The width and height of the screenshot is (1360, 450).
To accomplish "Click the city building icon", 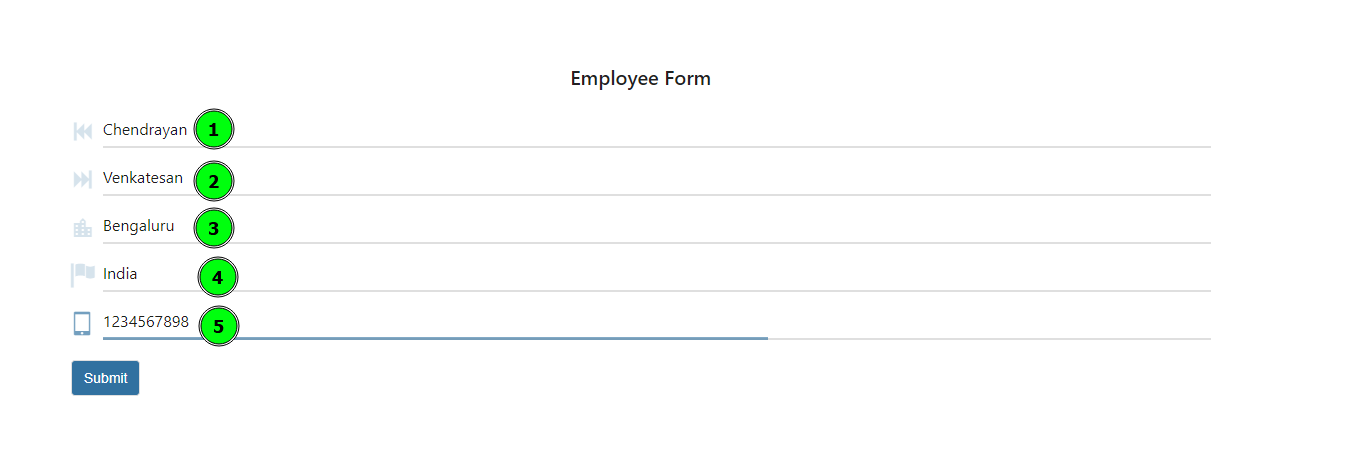I will click(83, 228).
